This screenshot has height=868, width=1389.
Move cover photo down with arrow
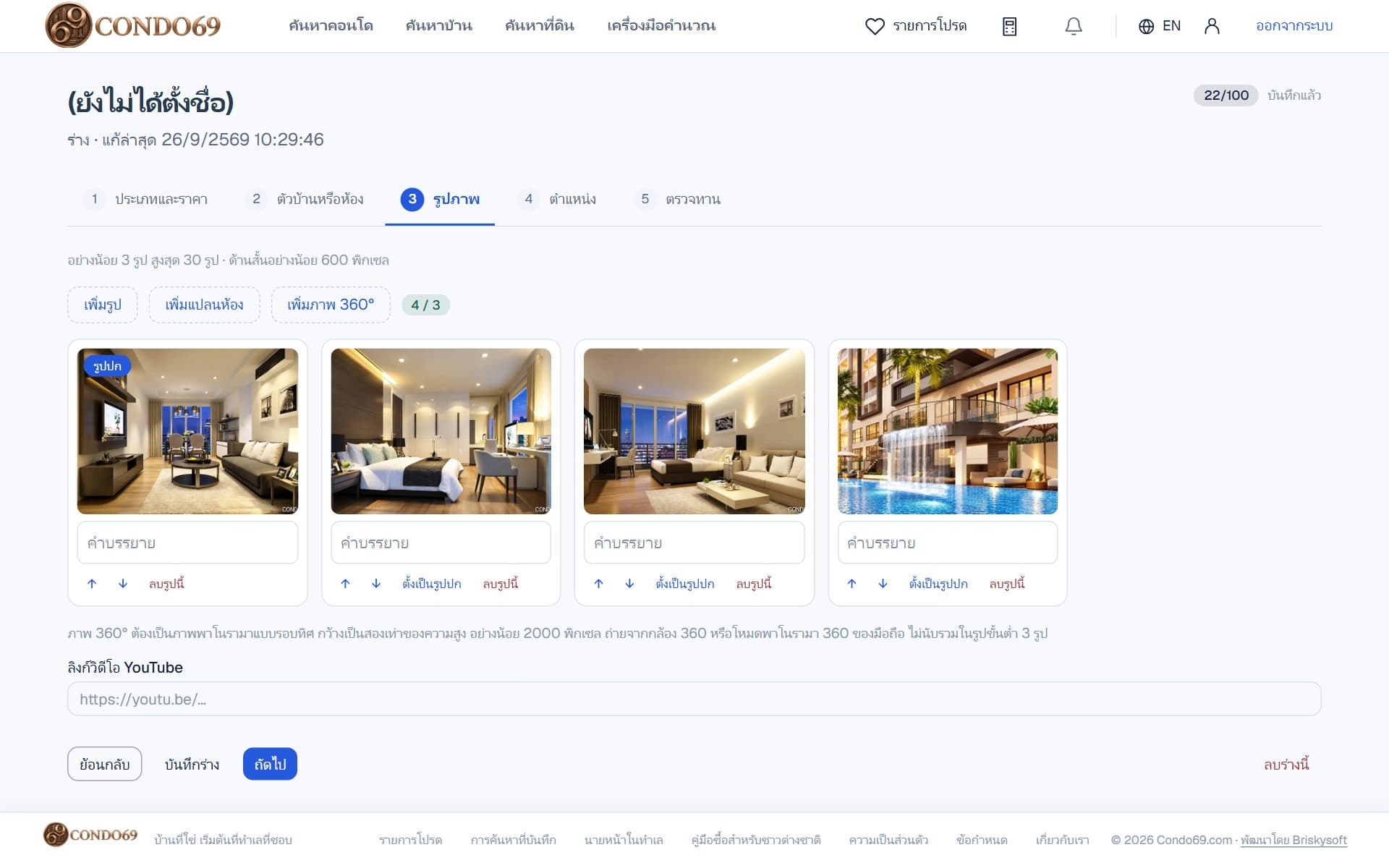click(123, 584)
